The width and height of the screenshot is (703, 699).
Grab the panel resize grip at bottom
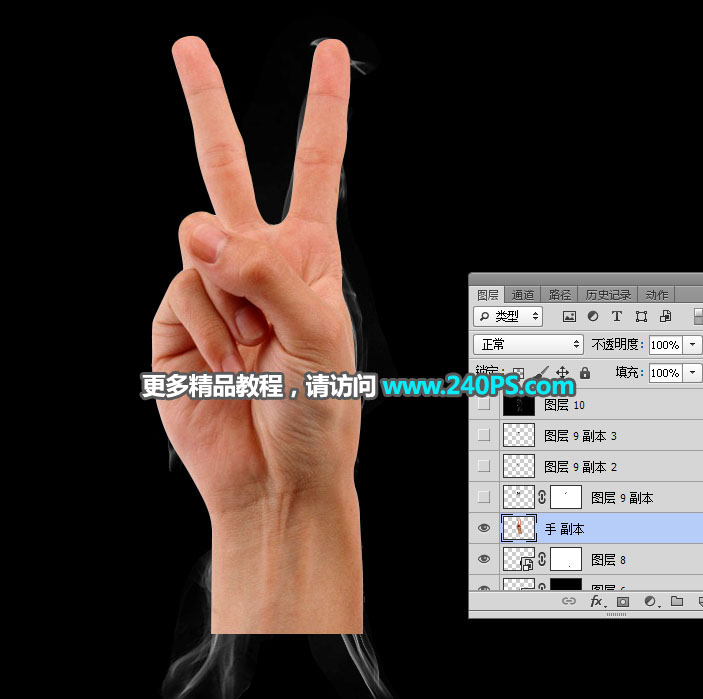[616, 614]
